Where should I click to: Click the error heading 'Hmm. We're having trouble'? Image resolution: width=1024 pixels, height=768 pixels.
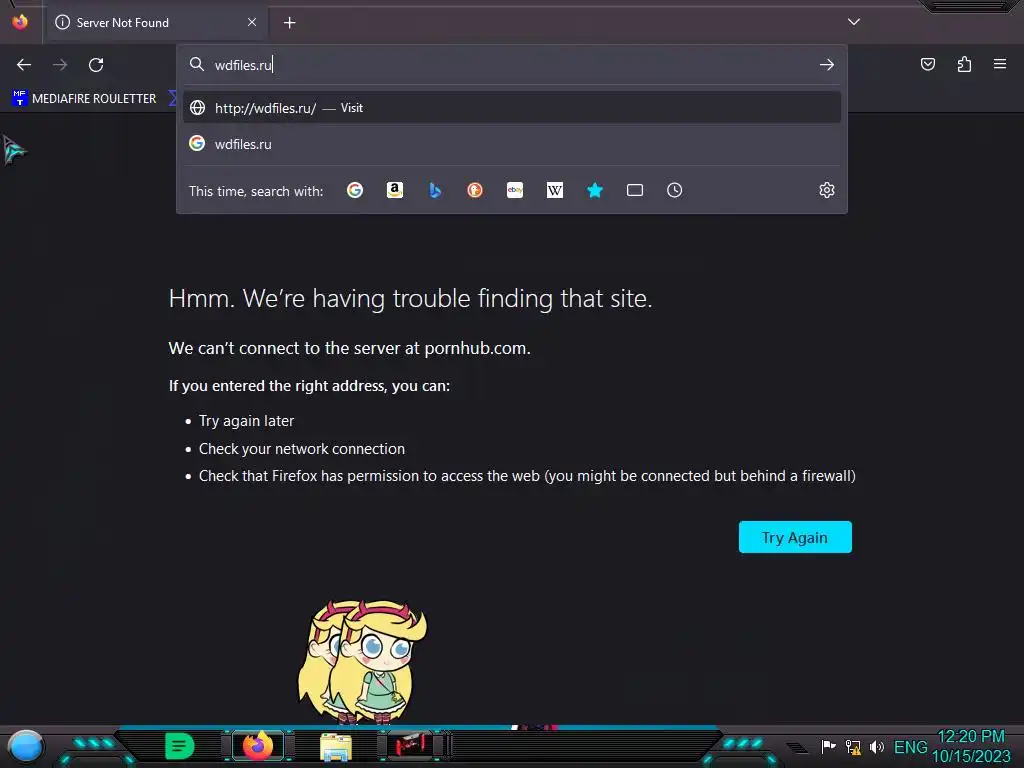tap(410, 298)
